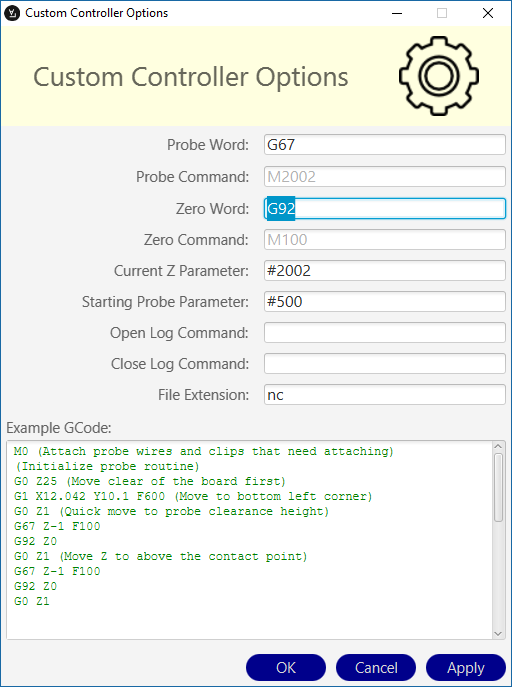
Task: Click the scroll down arrow in Example GCode
Action: point(498,634)
